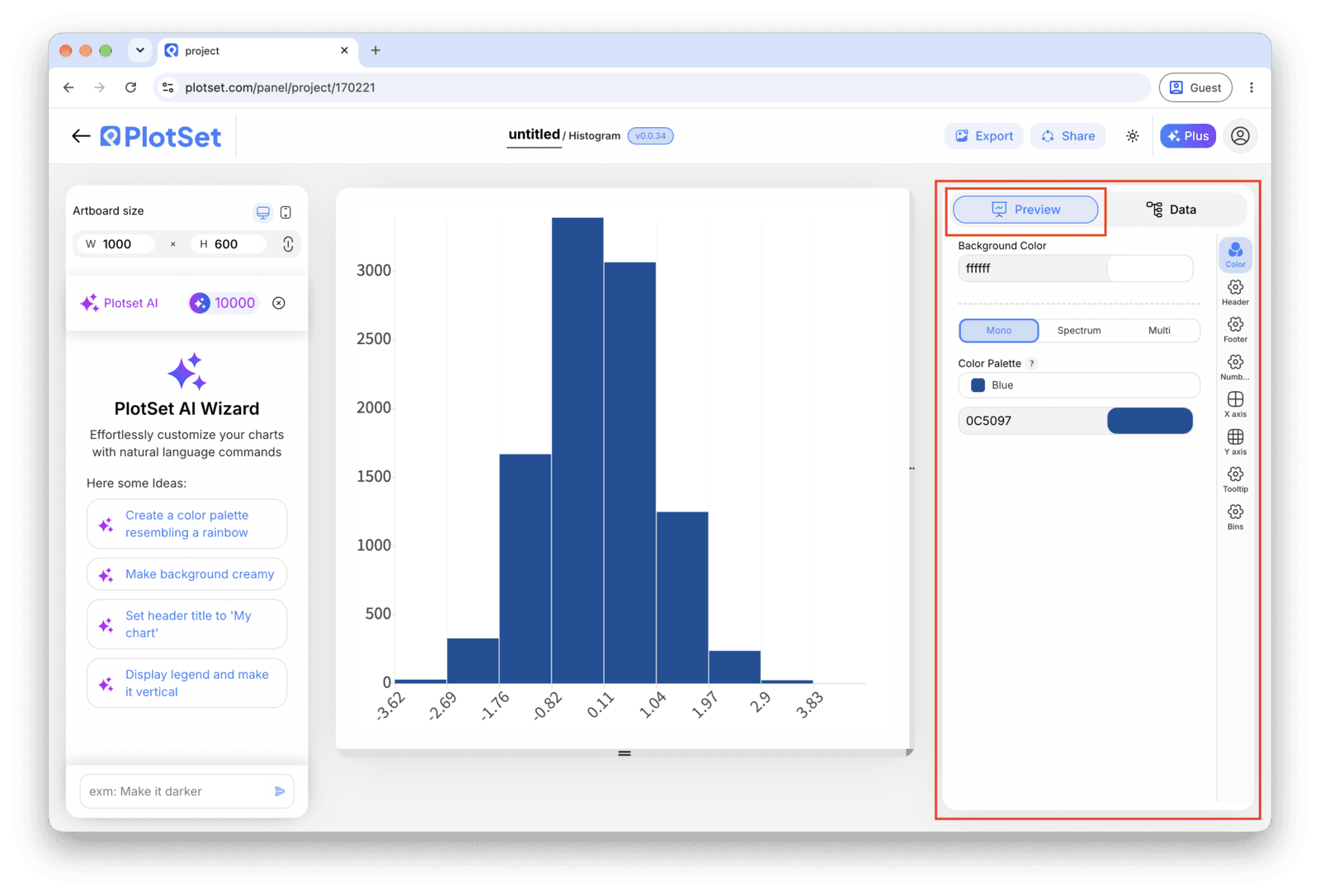
Task: Click the Plotset AI label
Action: pyautogui.click(x=130, y=303)
